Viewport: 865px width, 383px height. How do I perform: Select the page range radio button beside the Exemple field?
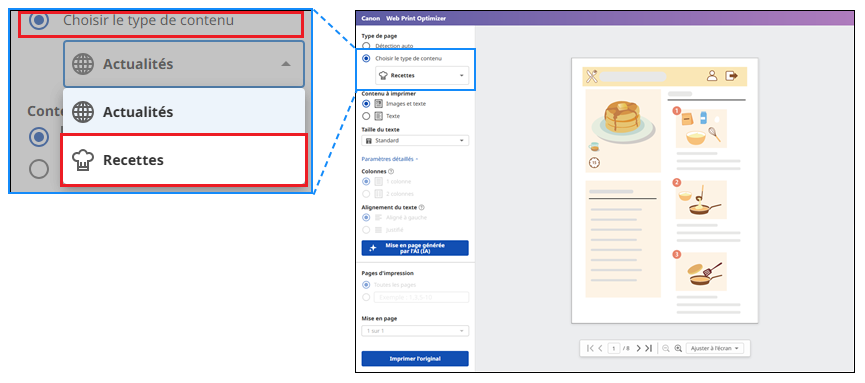click(x=366, y=297)
